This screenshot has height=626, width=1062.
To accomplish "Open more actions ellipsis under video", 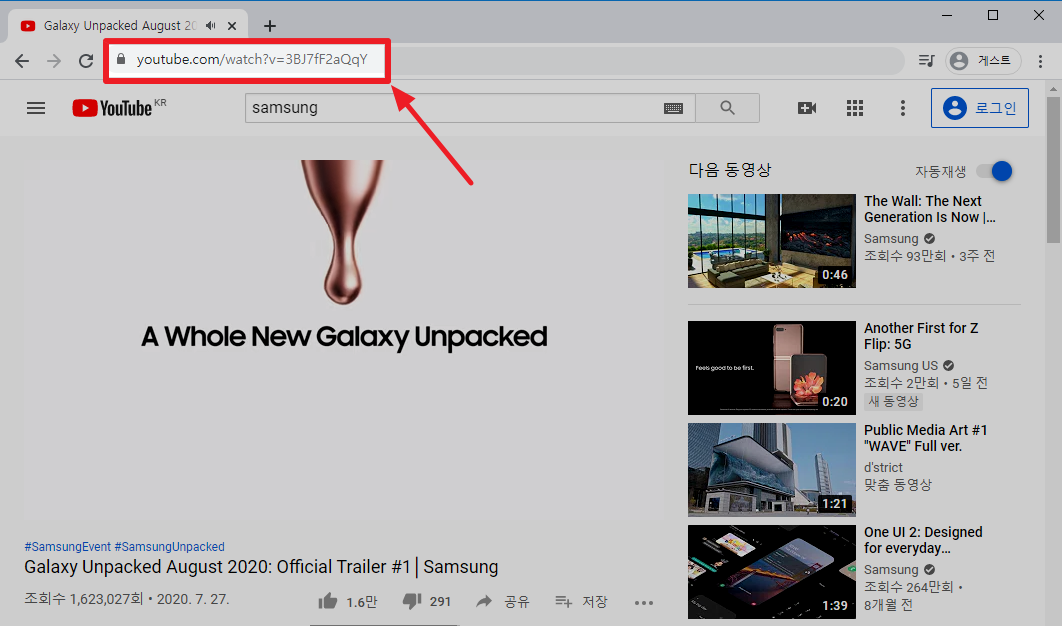I will [x=644, y=602].
